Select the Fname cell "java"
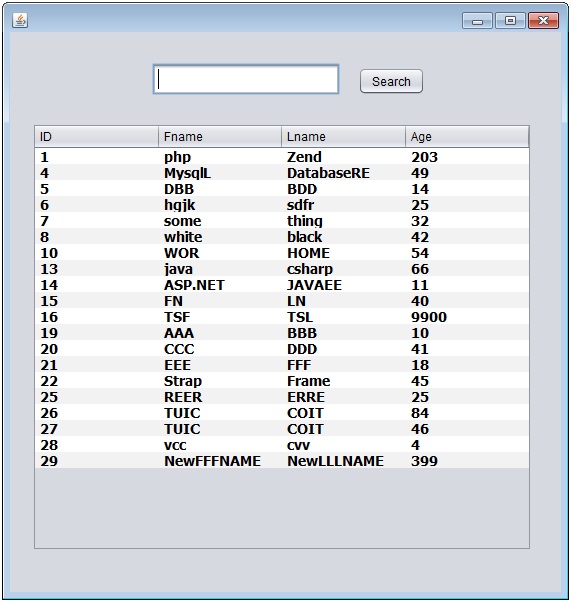Image resolution: width=571 pixels, height=603 pixels. click(x=220, y=269)
